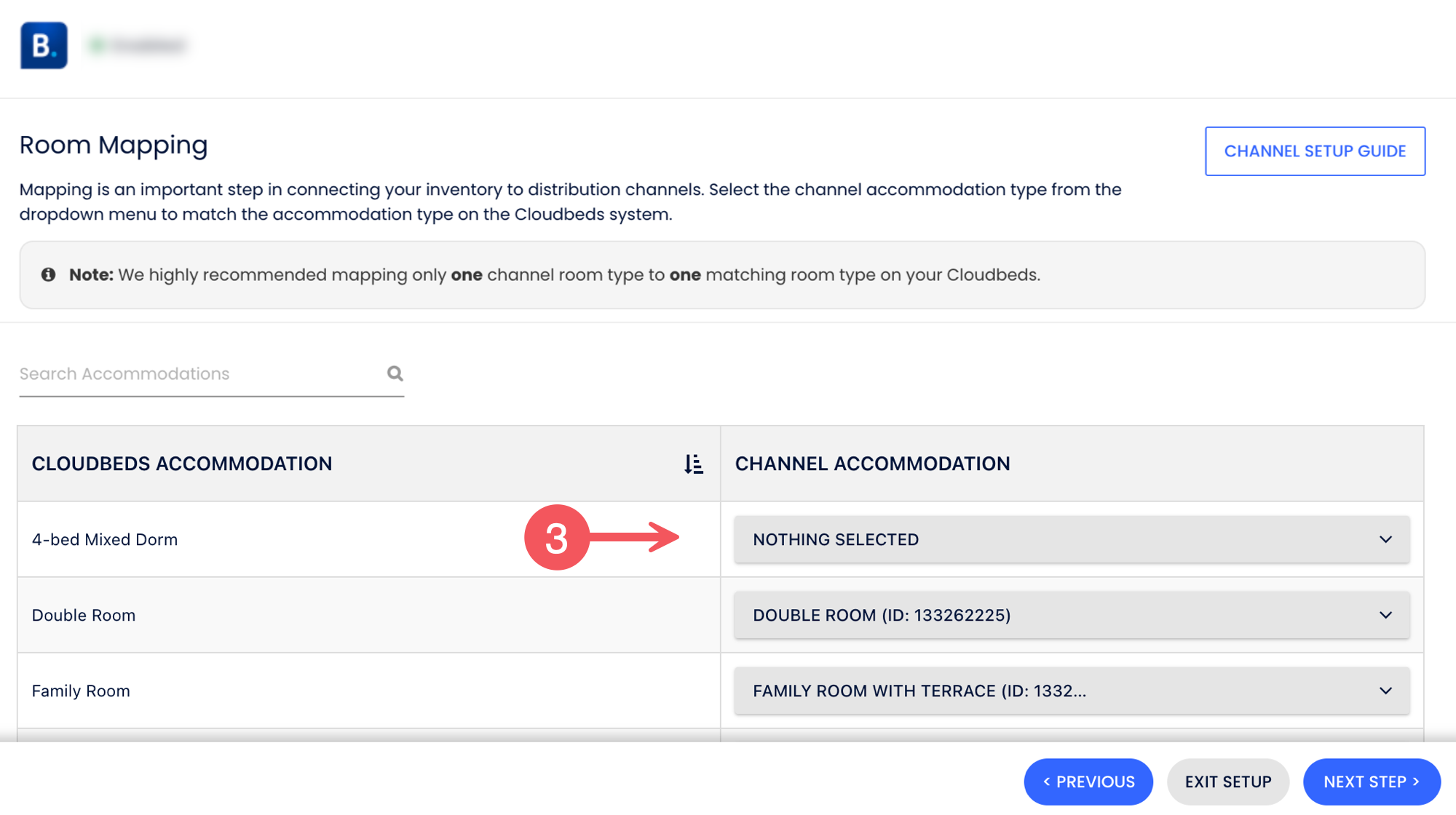Click the Channel Accommodation column header

(872, 464)
